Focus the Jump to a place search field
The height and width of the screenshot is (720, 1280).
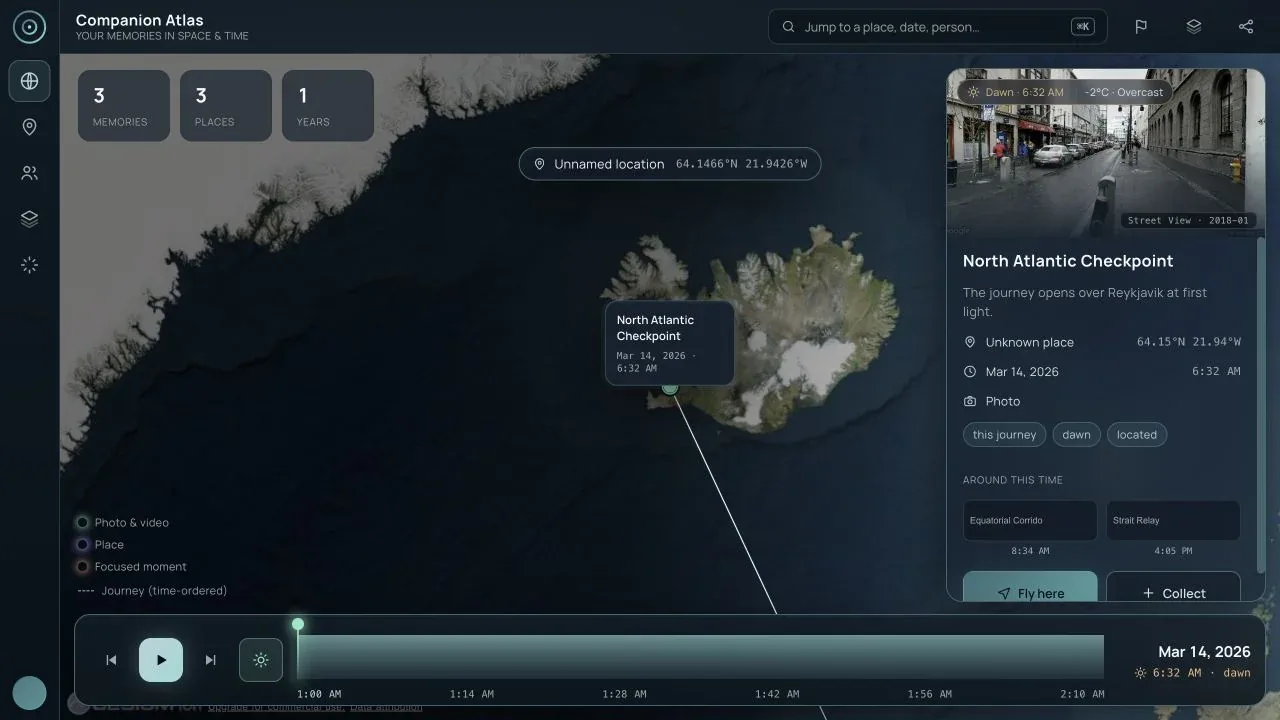(937, 27)
